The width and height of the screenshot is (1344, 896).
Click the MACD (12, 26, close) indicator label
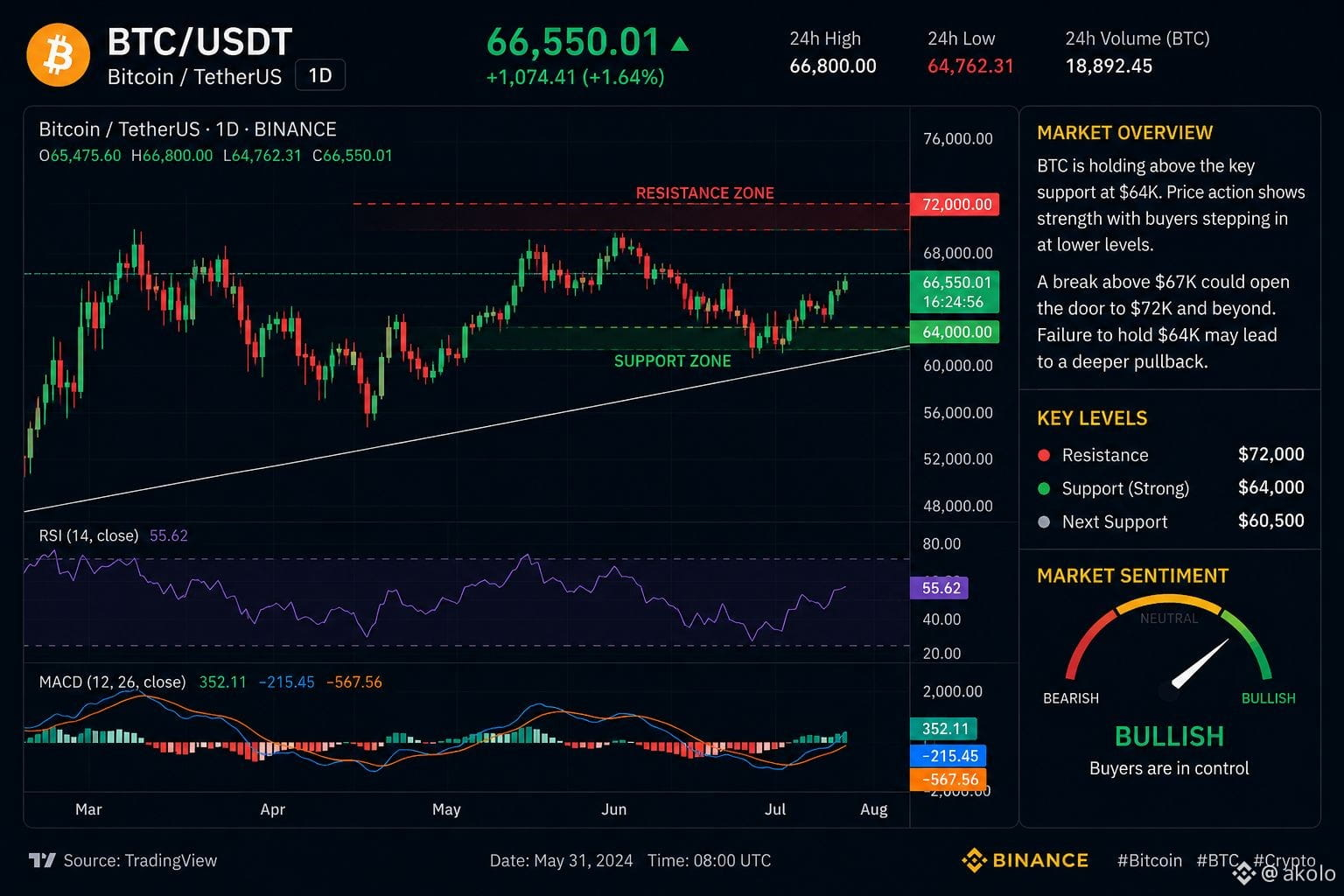pos(112,682)
